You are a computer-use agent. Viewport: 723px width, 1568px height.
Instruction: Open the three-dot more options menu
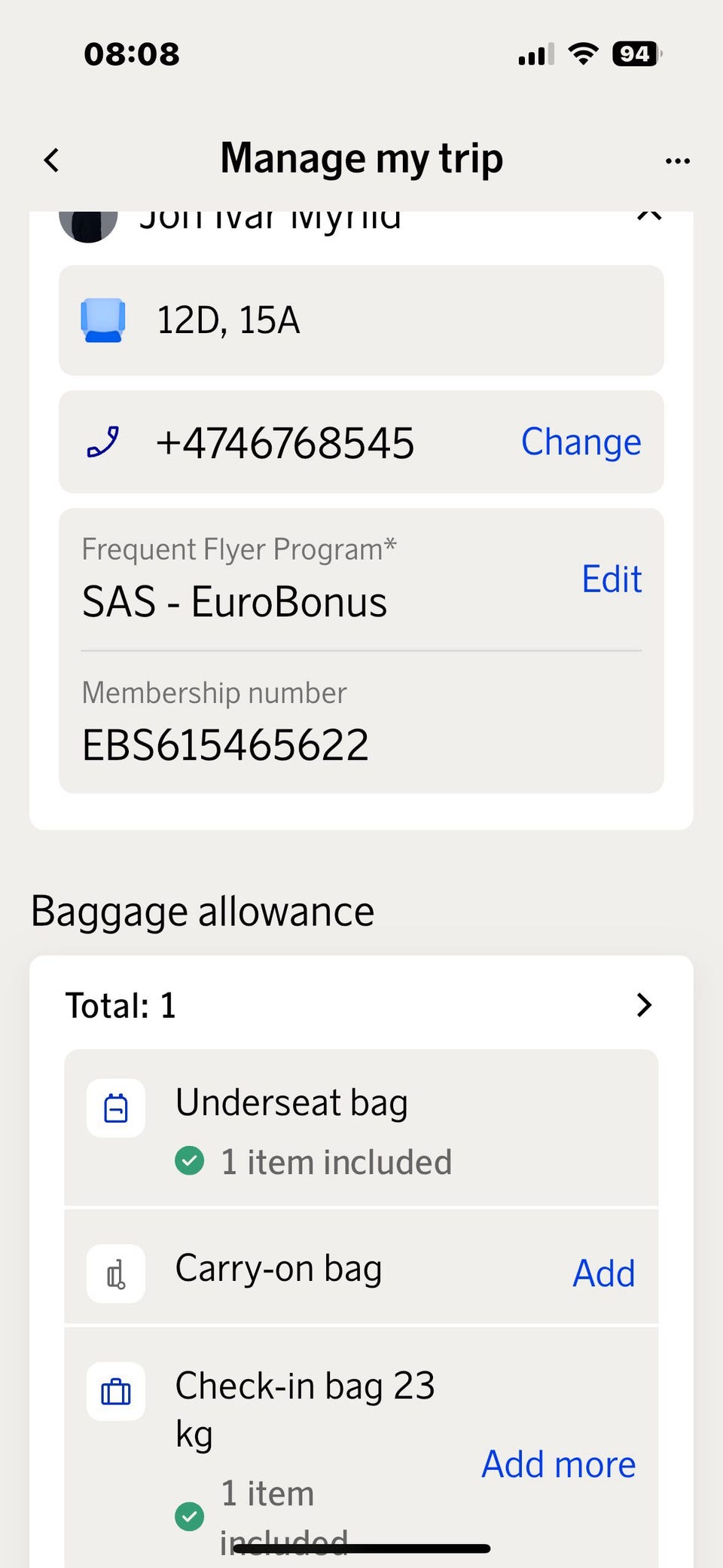click(677, 160)
